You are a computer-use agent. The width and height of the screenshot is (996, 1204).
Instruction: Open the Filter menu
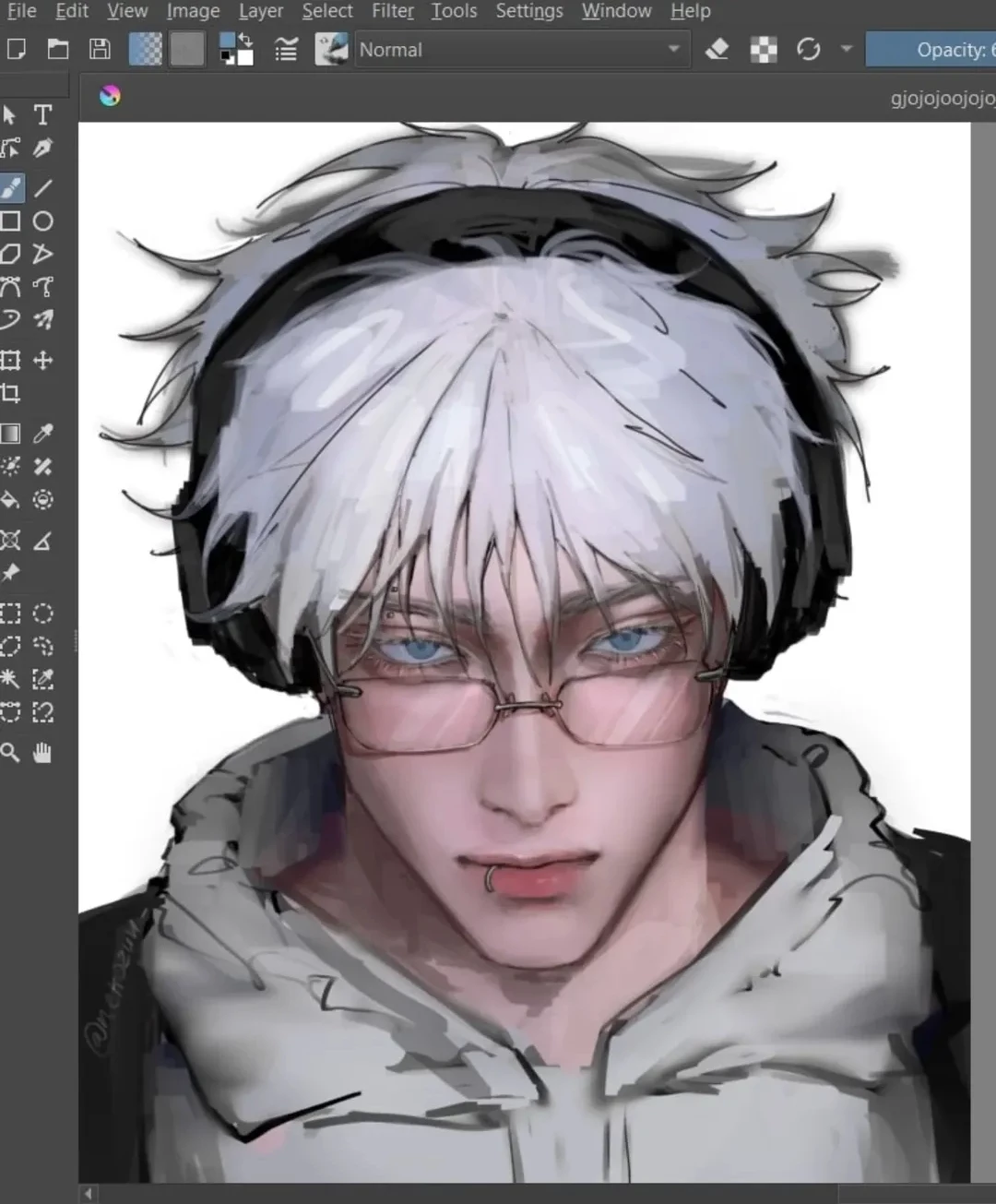point(392,11)
